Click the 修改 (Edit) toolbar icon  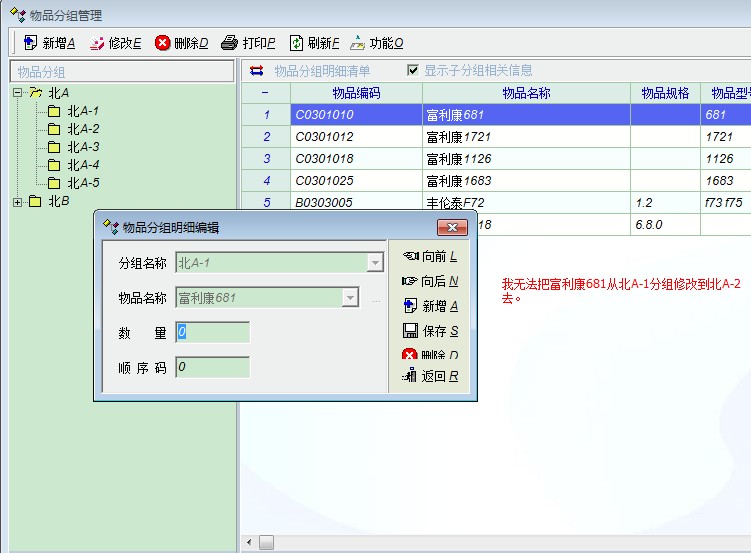(97, 43)
